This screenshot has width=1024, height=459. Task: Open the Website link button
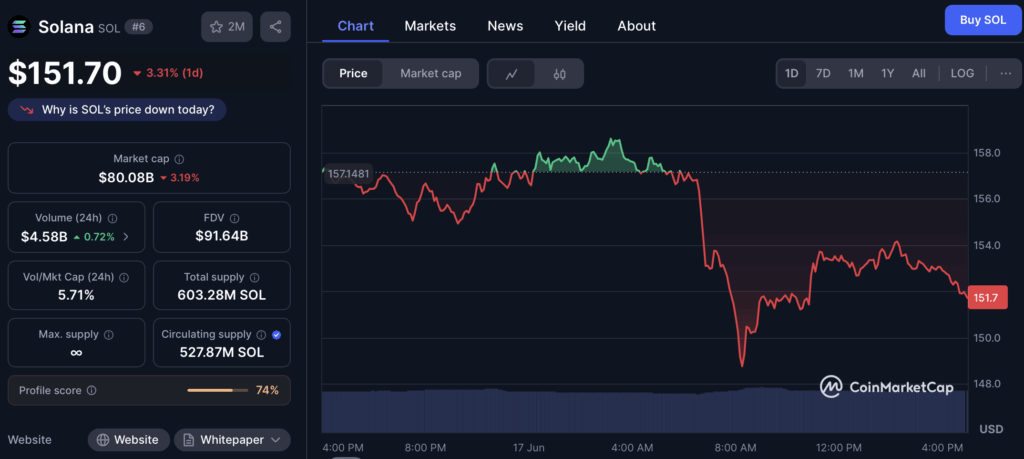pos(129,440)
